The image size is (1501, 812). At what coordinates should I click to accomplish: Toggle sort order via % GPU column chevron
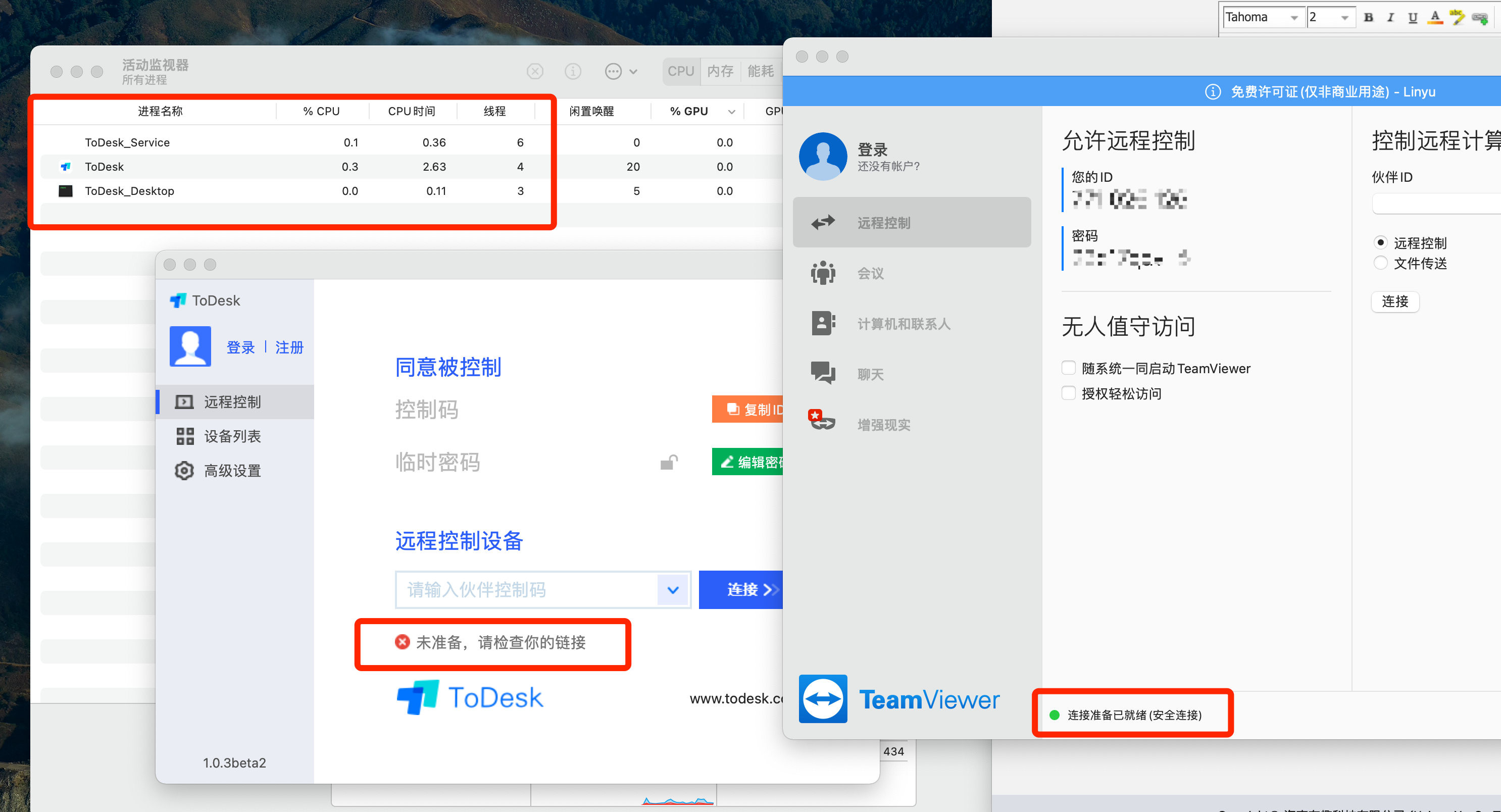[732, 111]
